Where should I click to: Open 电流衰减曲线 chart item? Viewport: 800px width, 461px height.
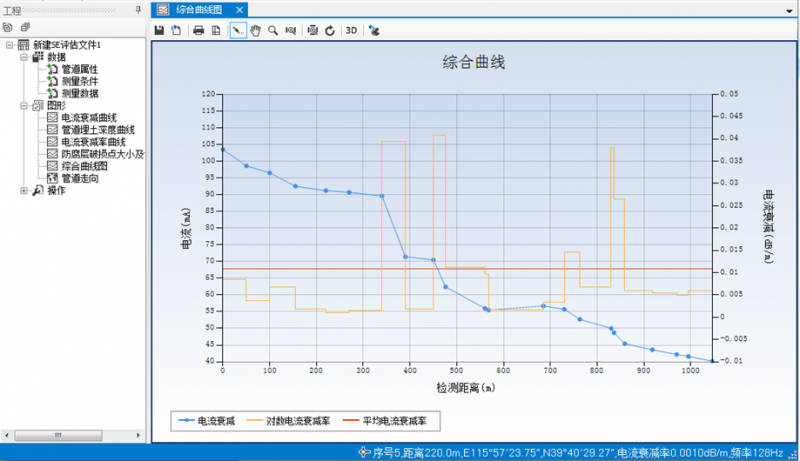(89, 118)
